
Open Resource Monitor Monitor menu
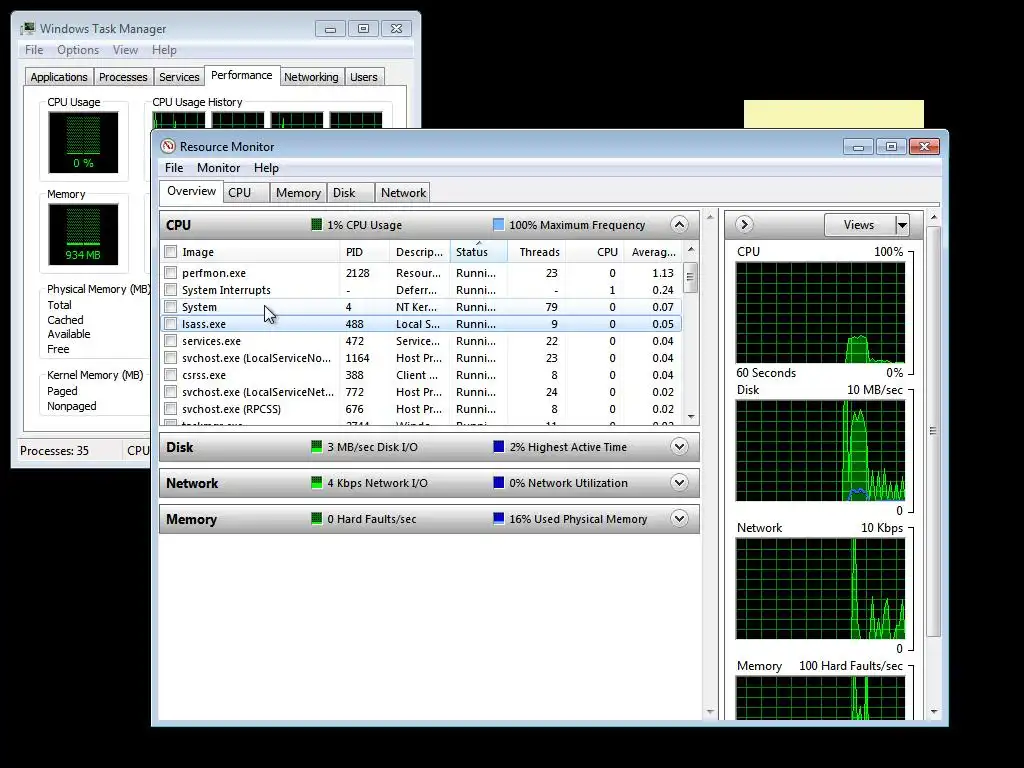tap(218, 168)
